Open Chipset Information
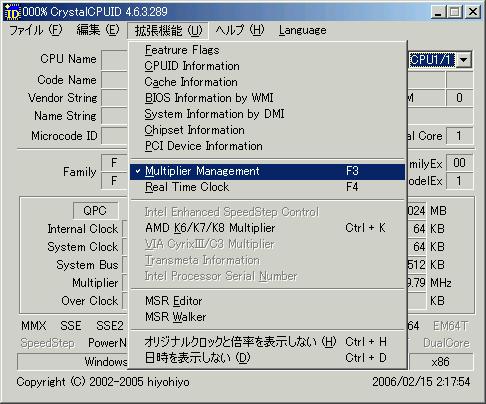This screenshot has width=486, height=404. [268, 130]
